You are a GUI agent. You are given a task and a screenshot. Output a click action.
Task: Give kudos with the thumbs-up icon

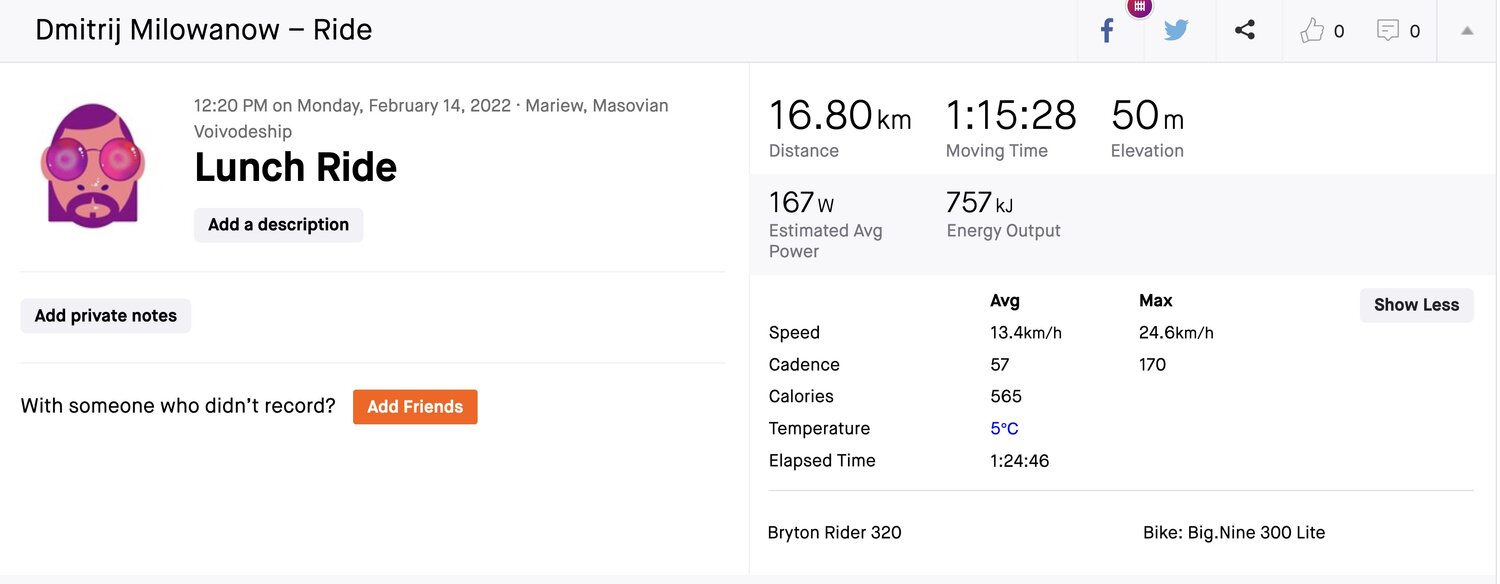1312,31
